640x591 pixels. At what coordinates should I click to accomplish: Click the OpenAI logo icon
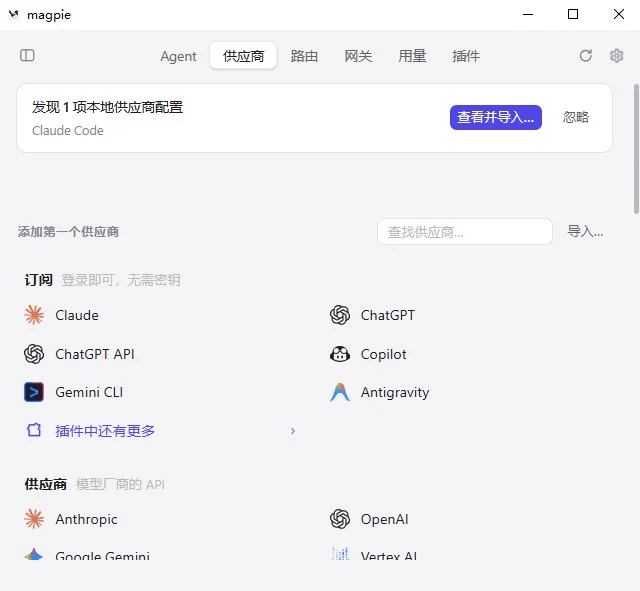[x=340, y=519]
